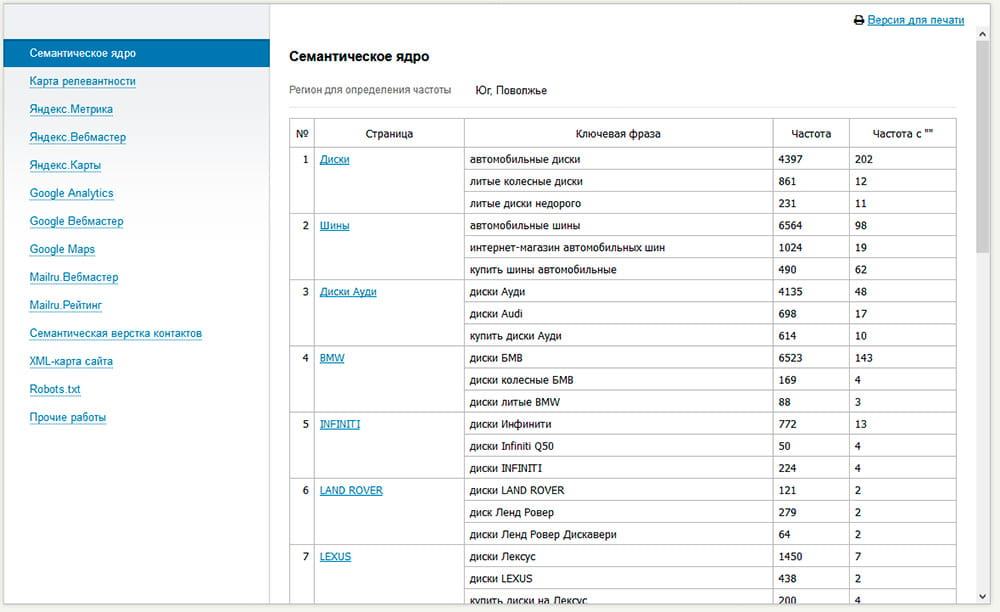Viewport: 1000px width, 612px height.
Task: Open XML-карта сайта section
Action: [x=71, y=361]
